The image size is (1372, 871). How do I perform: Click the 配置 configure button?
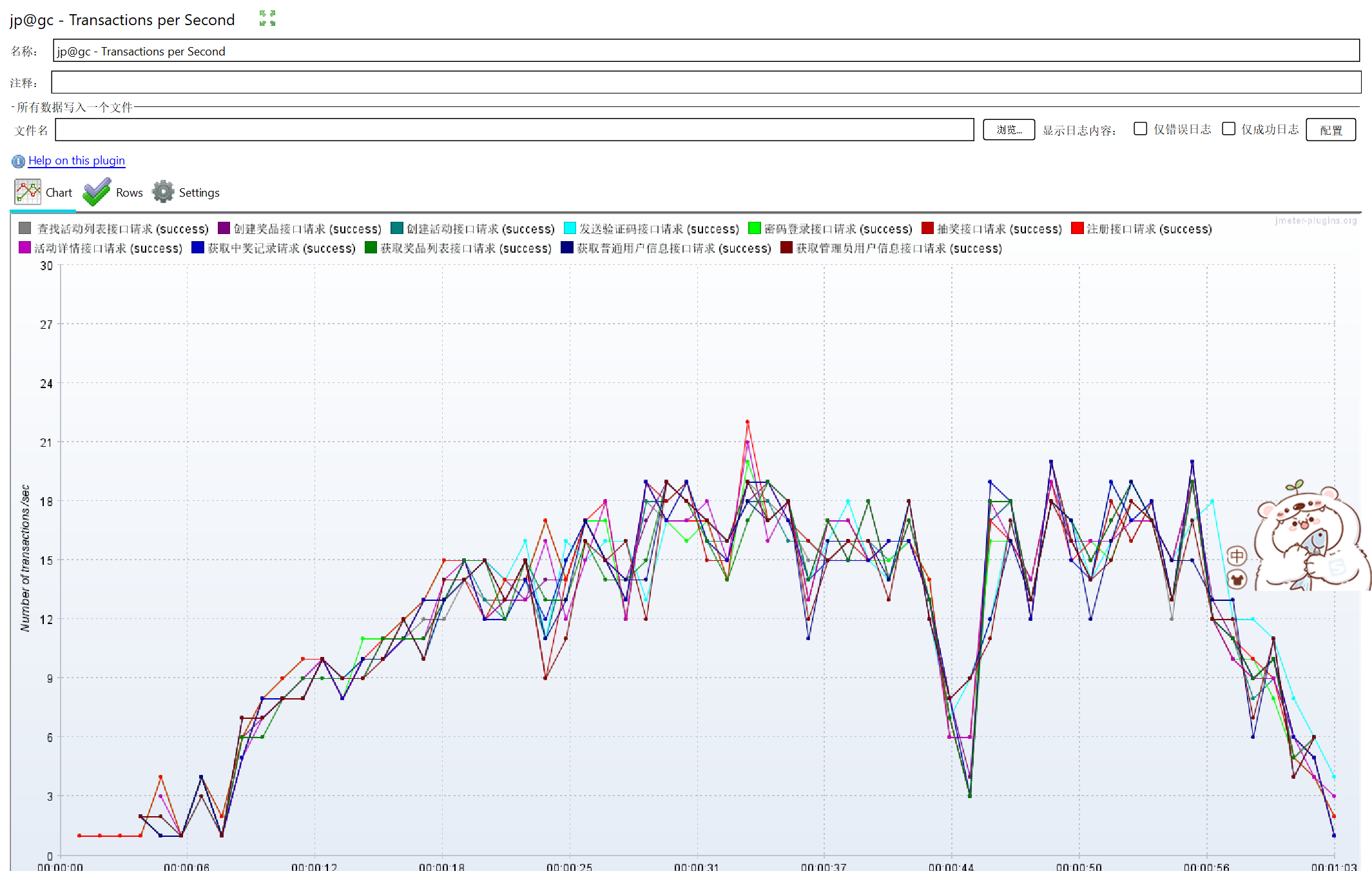tap(1330, 130)
